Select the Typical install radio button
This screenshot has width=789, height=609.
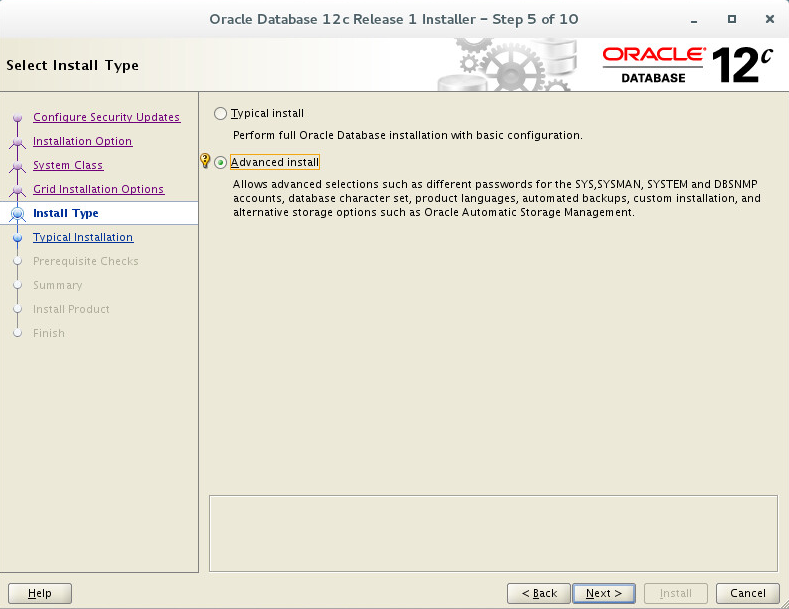[220, 113]
